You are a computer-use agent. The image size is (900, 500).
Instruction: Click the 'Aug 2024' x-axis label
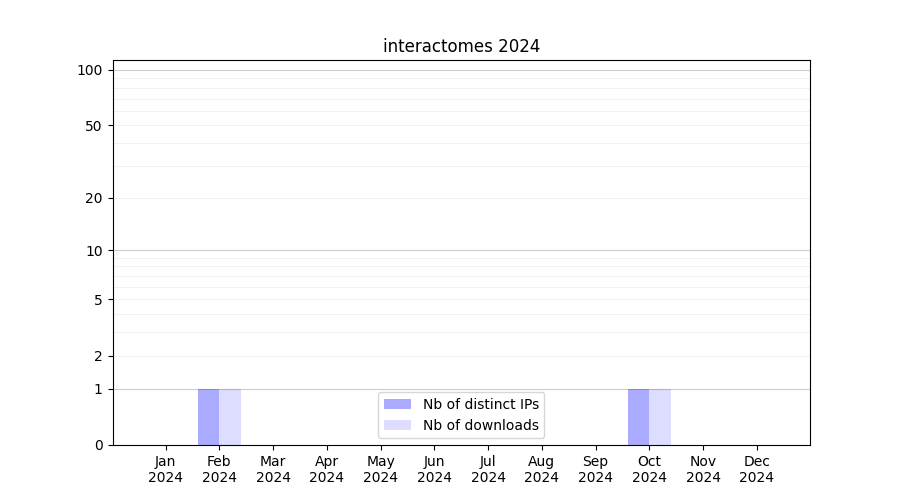click(541, 469)
